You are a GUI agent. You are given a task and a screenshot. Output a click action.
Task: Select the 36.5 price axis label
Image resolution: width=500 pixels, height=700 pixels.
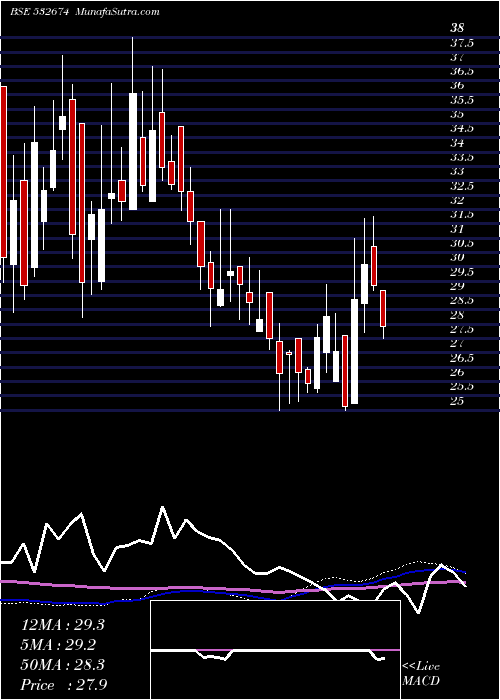461,71
